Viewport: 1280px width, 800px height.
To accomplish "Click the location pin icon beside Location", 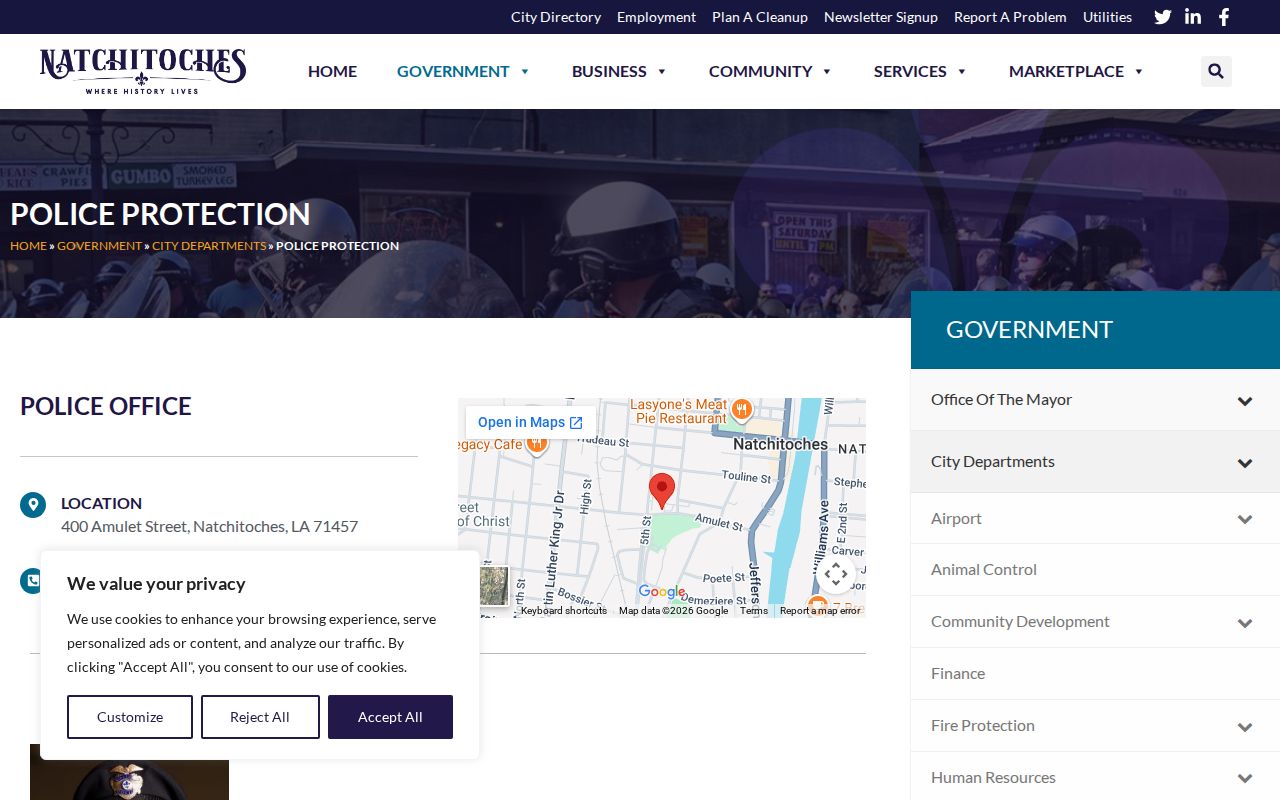I will [33, 505].
